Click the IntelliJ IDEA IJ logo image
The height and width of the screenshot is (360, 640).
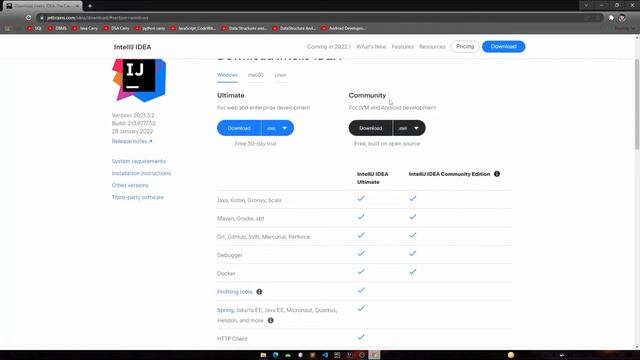pos(139,80)
